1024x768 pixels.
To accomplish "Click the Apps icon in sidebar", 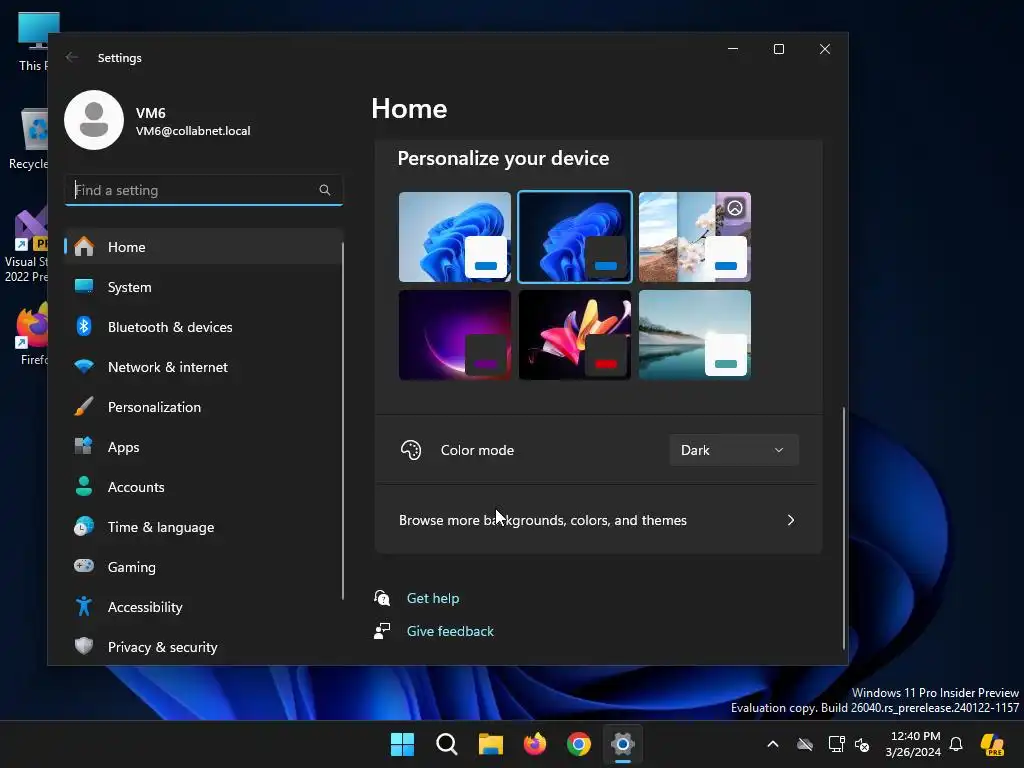I will coord(84,447).
